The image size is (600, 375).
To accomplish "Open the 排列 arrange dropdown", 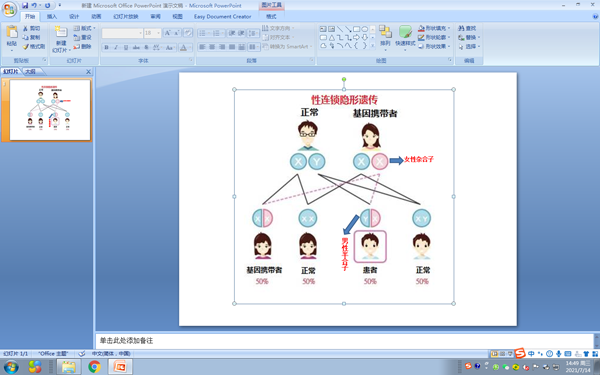I will tap(385, 38).
